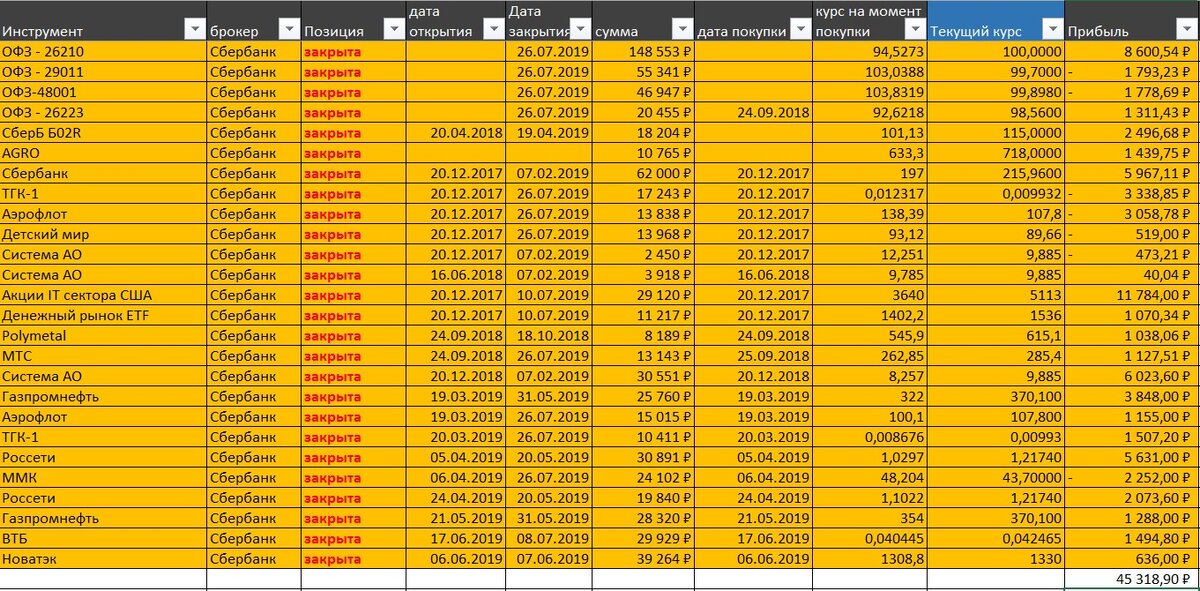Click the current rate 215,9600 cell
This screenshot has width=1200, height=591.
[x=996, y=173]
